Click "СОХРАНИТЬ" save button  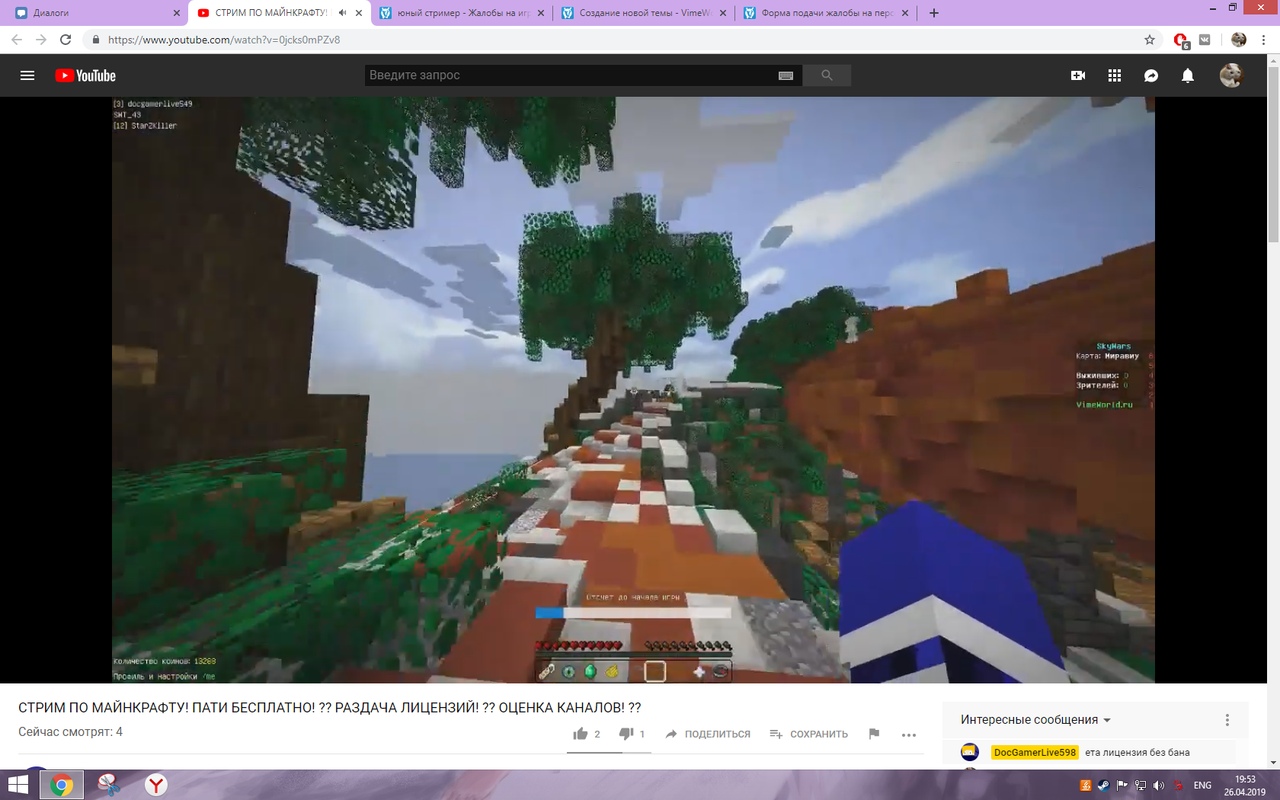(x=809, y=734)
